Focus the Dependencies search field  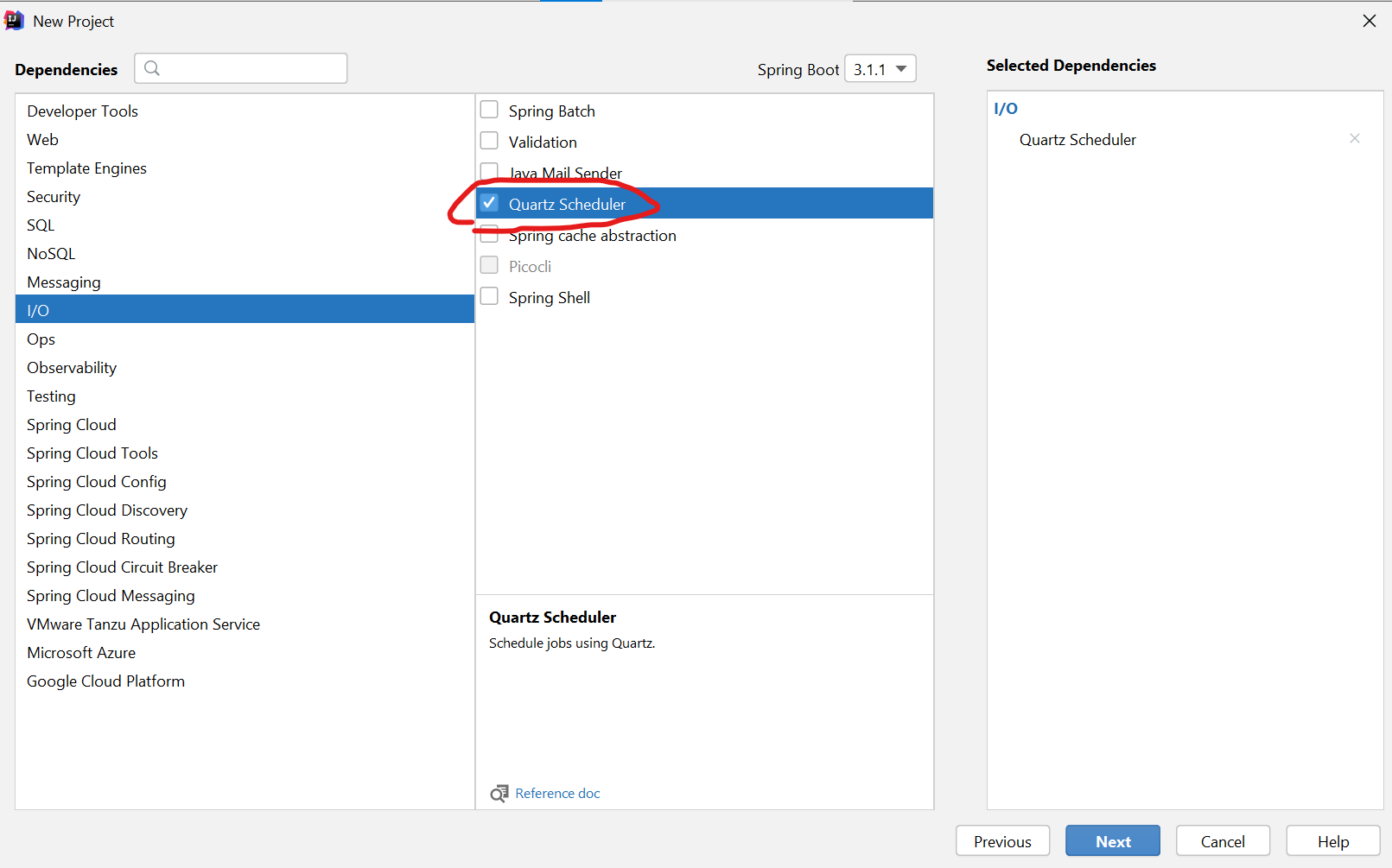(x=241, y=68)
